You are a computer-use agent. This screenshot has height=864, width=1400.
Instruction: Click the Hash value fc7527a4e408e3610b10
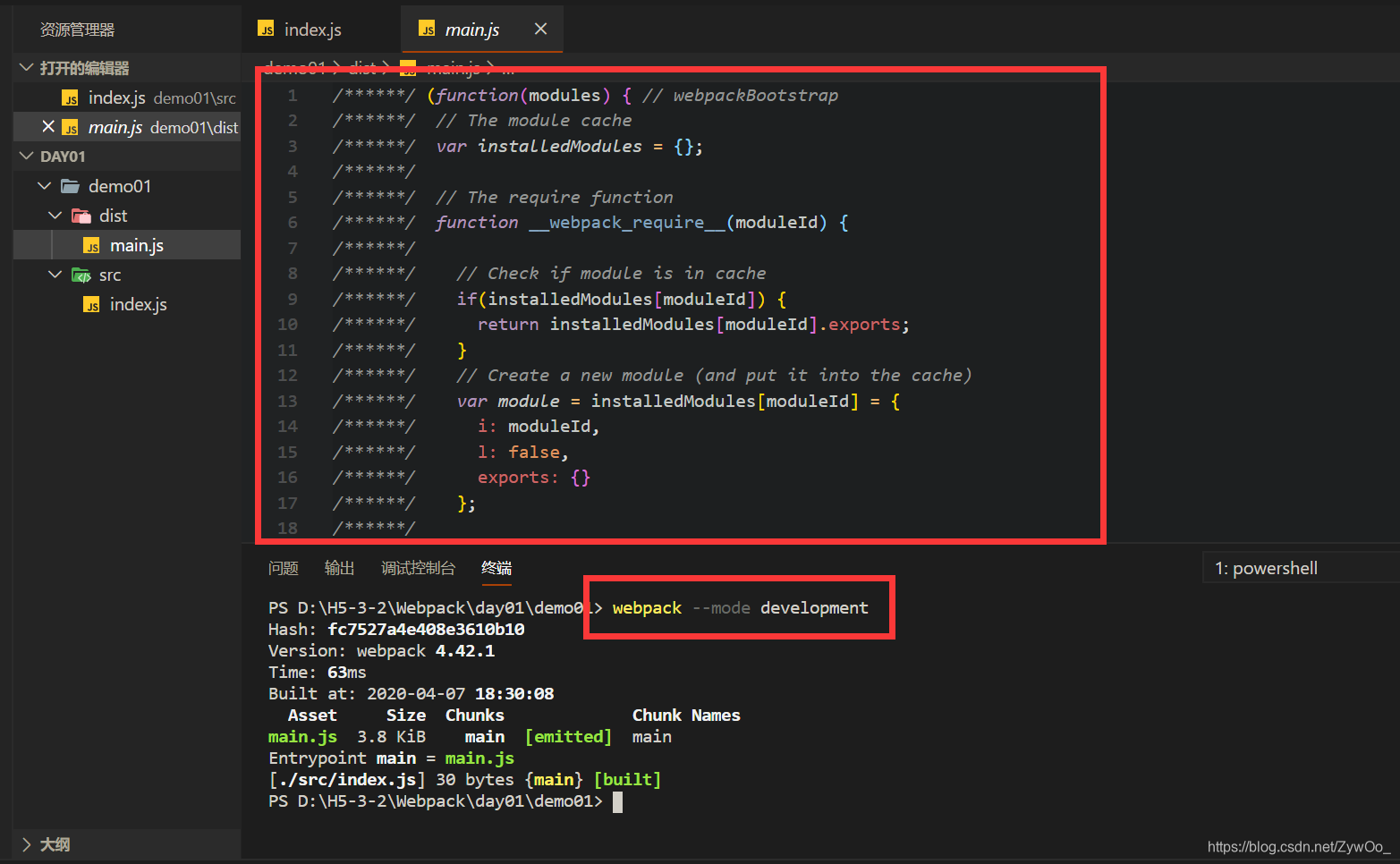pos(426,630)
